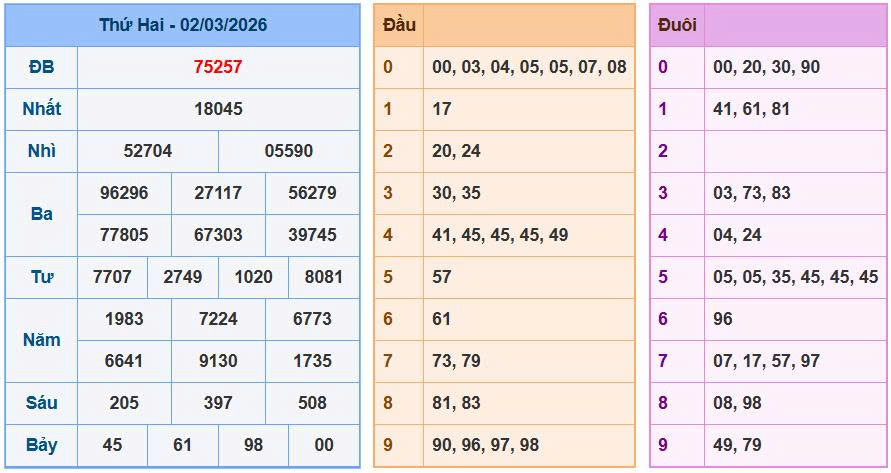Screen dimensions: 891x473
Task: Select first prize number 18045
Action: point(218,109)
